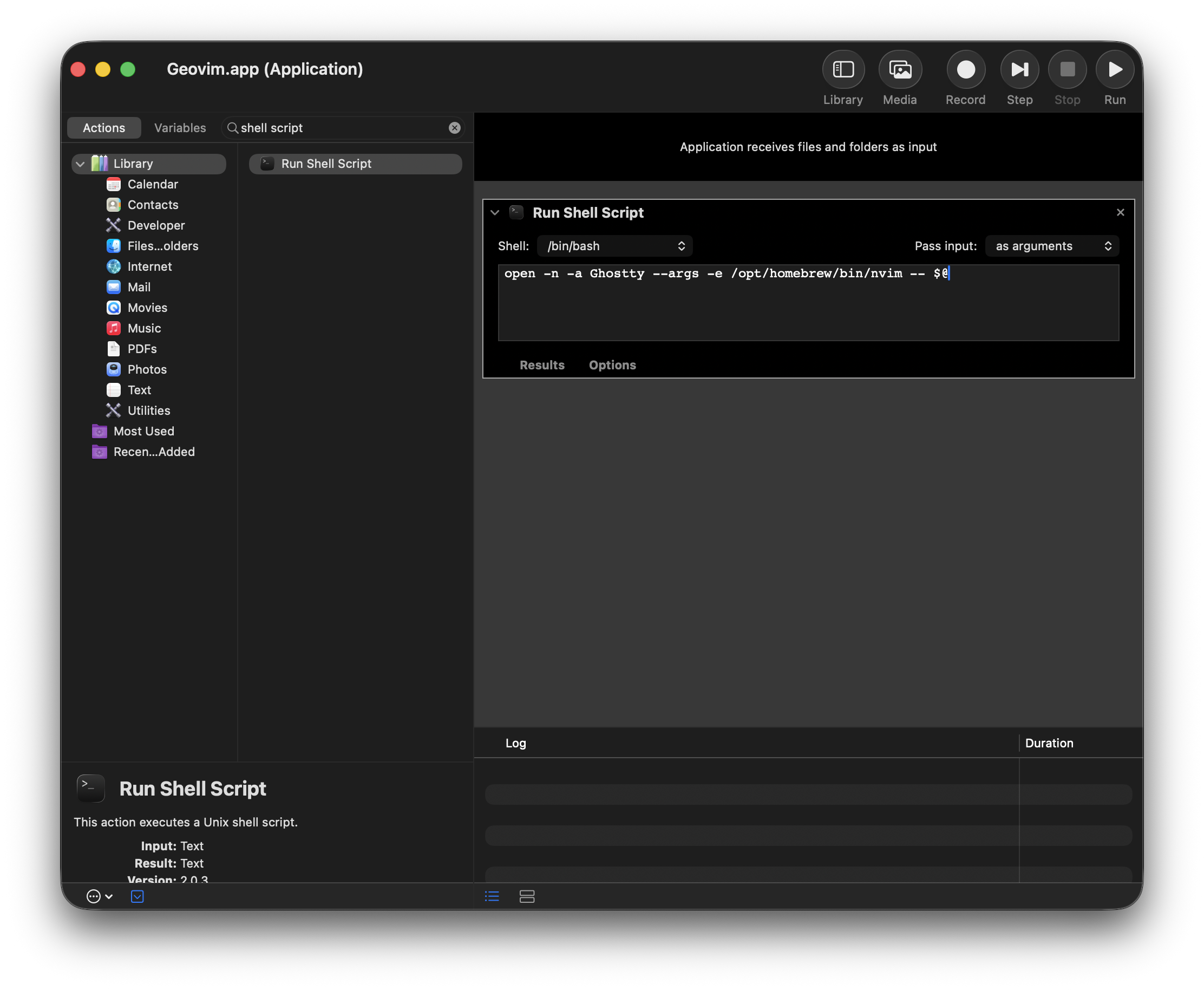Show the log list view
The width and height of the screenshot is (1204, 990).
tap(492, 896)
